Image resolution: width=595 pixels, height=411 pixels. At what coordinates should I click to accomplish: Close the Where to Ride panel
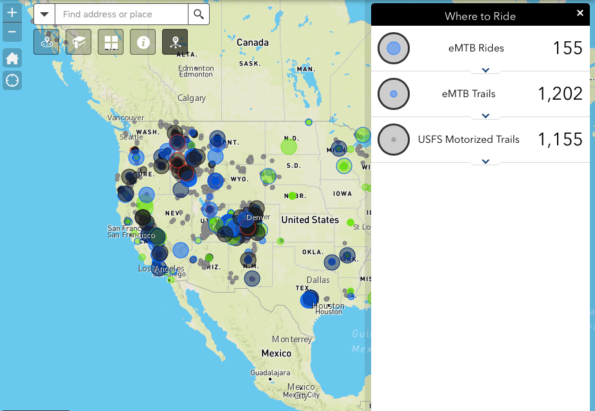580,13
